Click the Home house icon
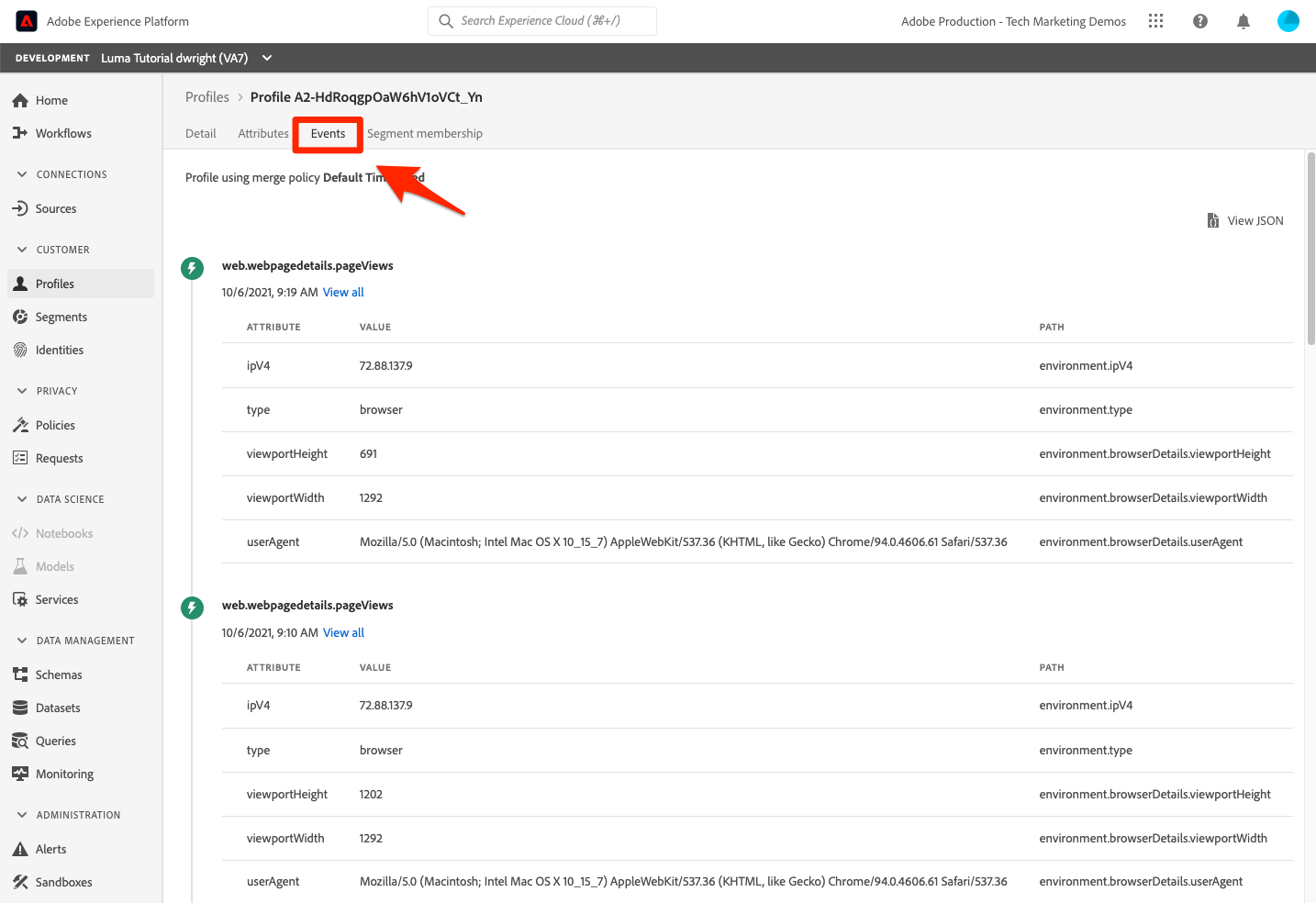 click(x=20, y=100)
